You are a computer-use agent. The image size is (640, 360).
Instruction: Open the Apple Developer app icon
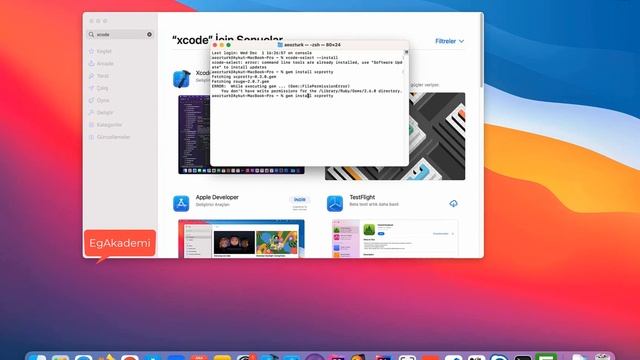pos(181,203)
